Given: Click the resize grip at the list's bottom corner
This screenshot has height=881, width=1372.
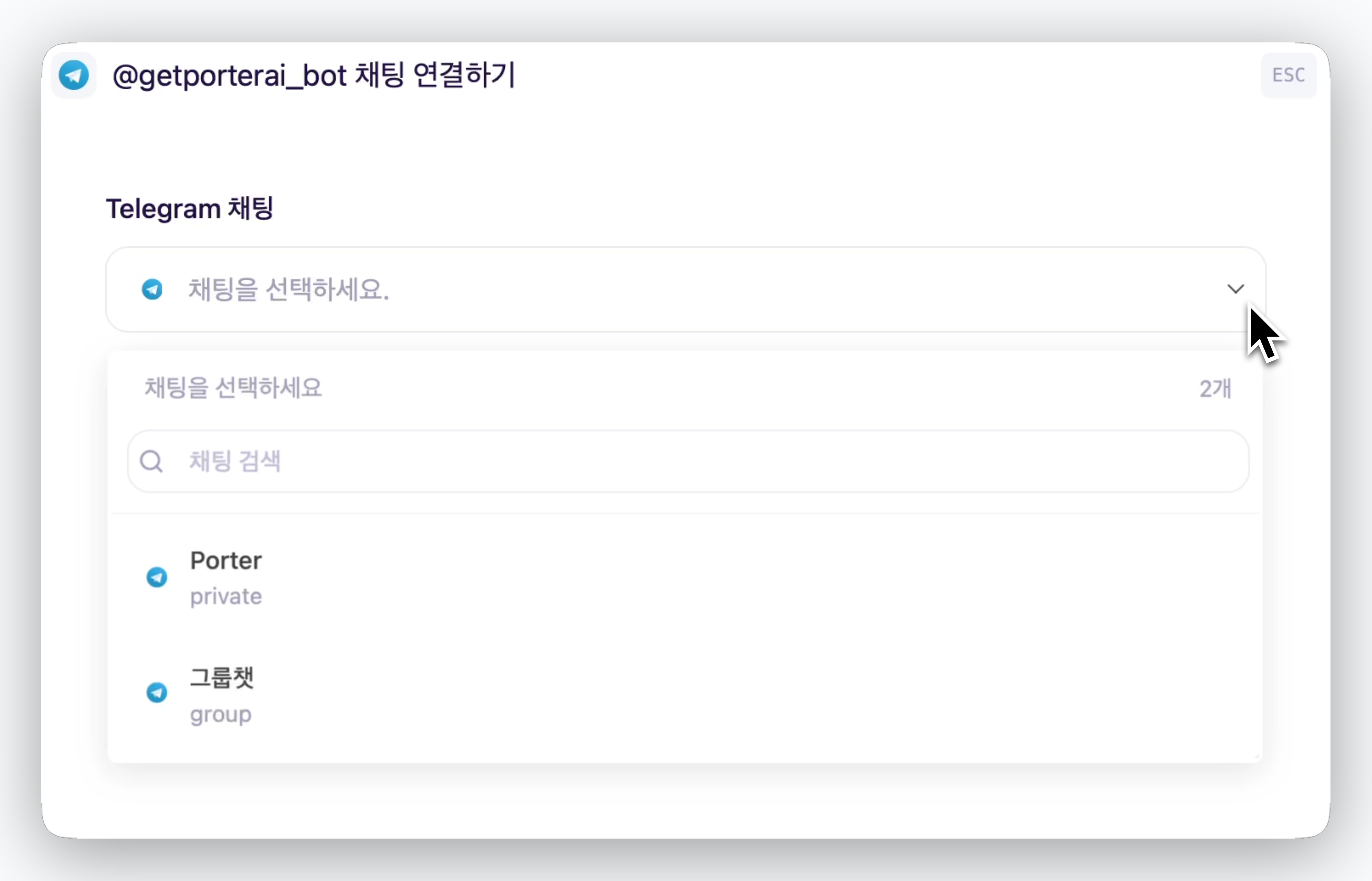Looking at the screenshot, I should (x=1257, y=756).
